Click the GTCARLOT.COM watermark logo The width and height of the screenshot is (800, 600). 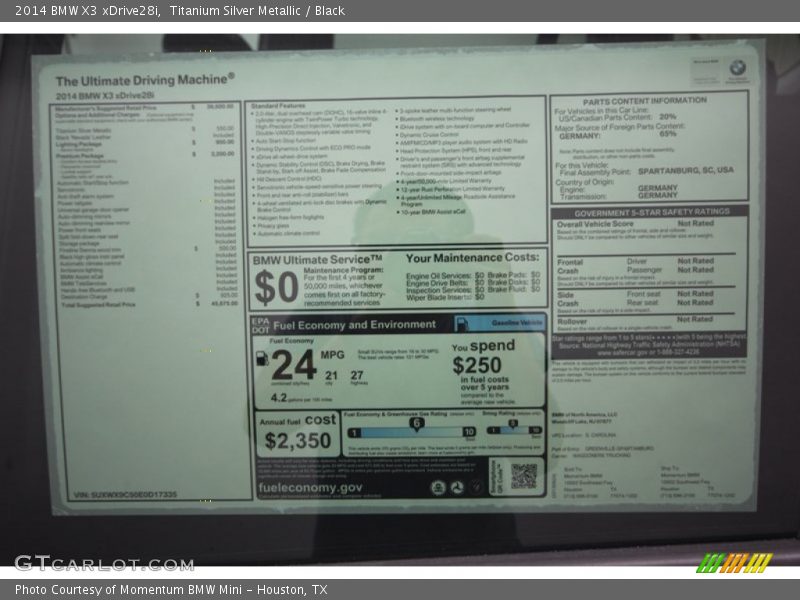(103, 563)
